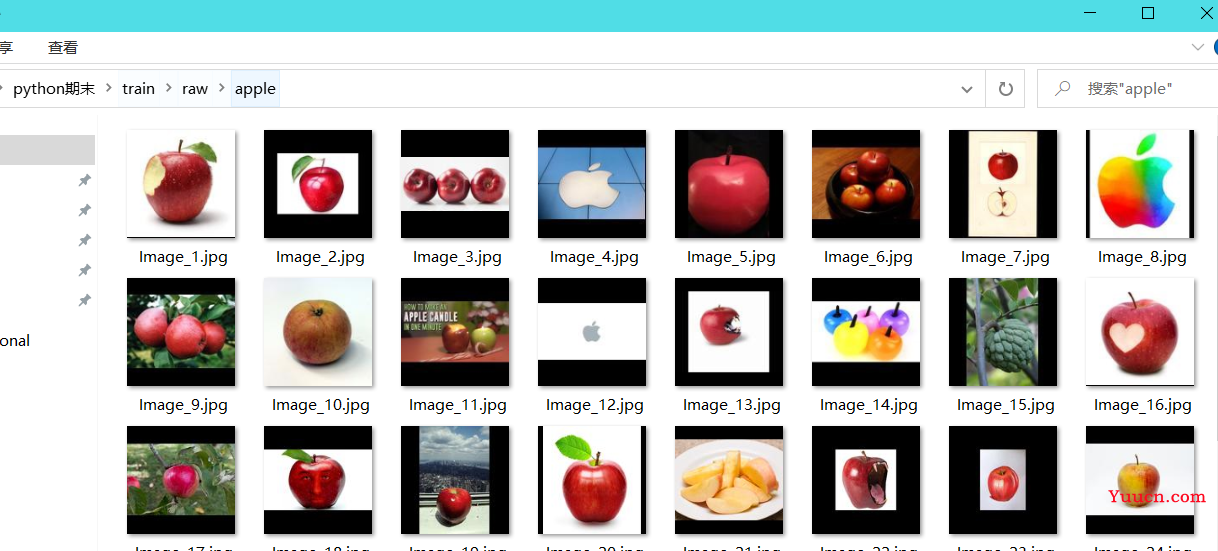
Task: Click the Image_14.jpg file name
Action: 869,405
